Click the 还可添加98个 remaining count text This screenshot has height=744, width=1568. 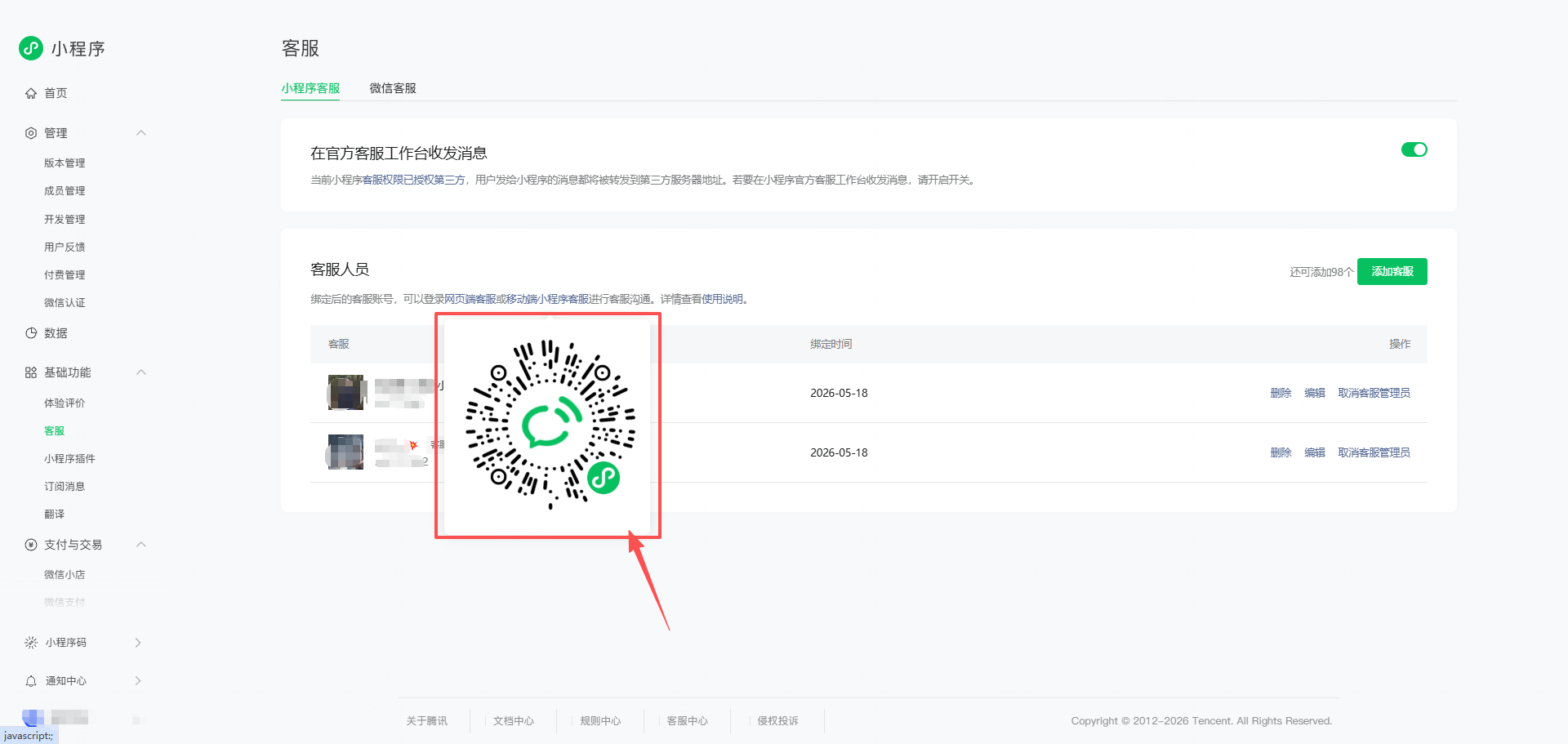tap(1321, 272)
